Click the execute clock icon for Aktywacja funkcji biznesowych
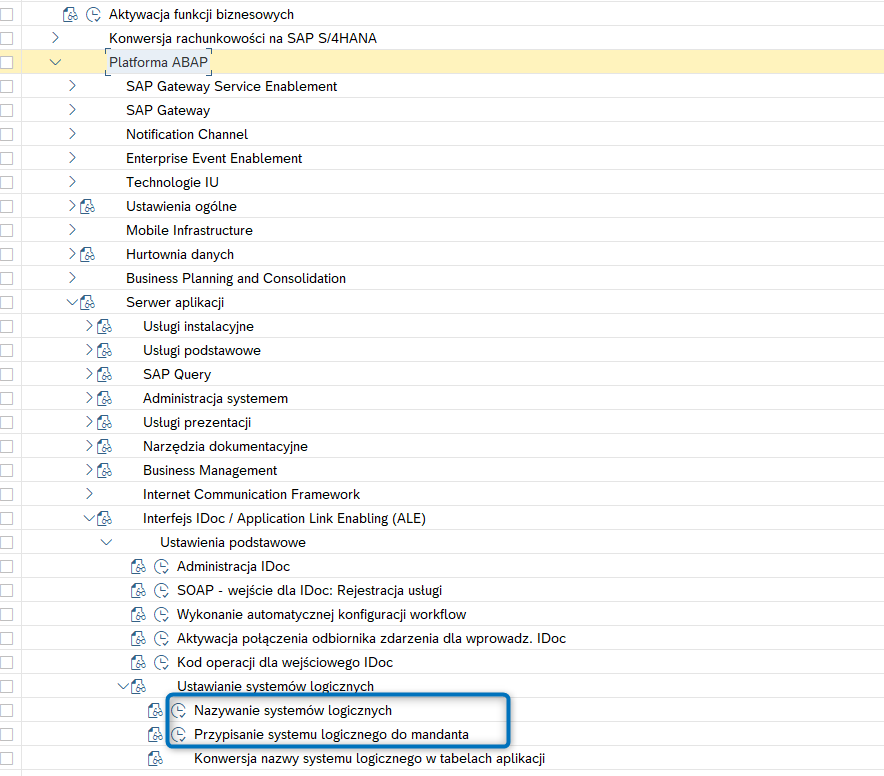This screenshot has width=884, height=776. [x=94, y=15]
